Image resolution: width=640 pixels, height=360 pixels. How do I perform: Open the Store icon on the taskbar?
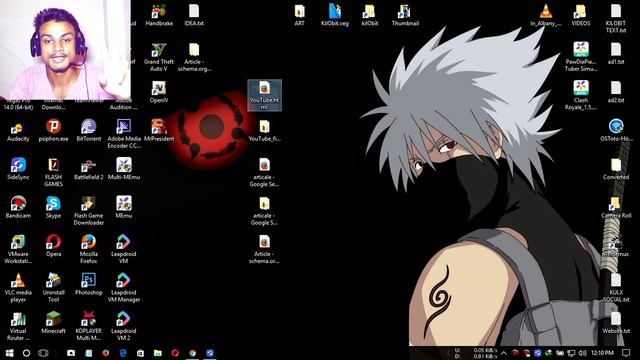pos(140,353)
